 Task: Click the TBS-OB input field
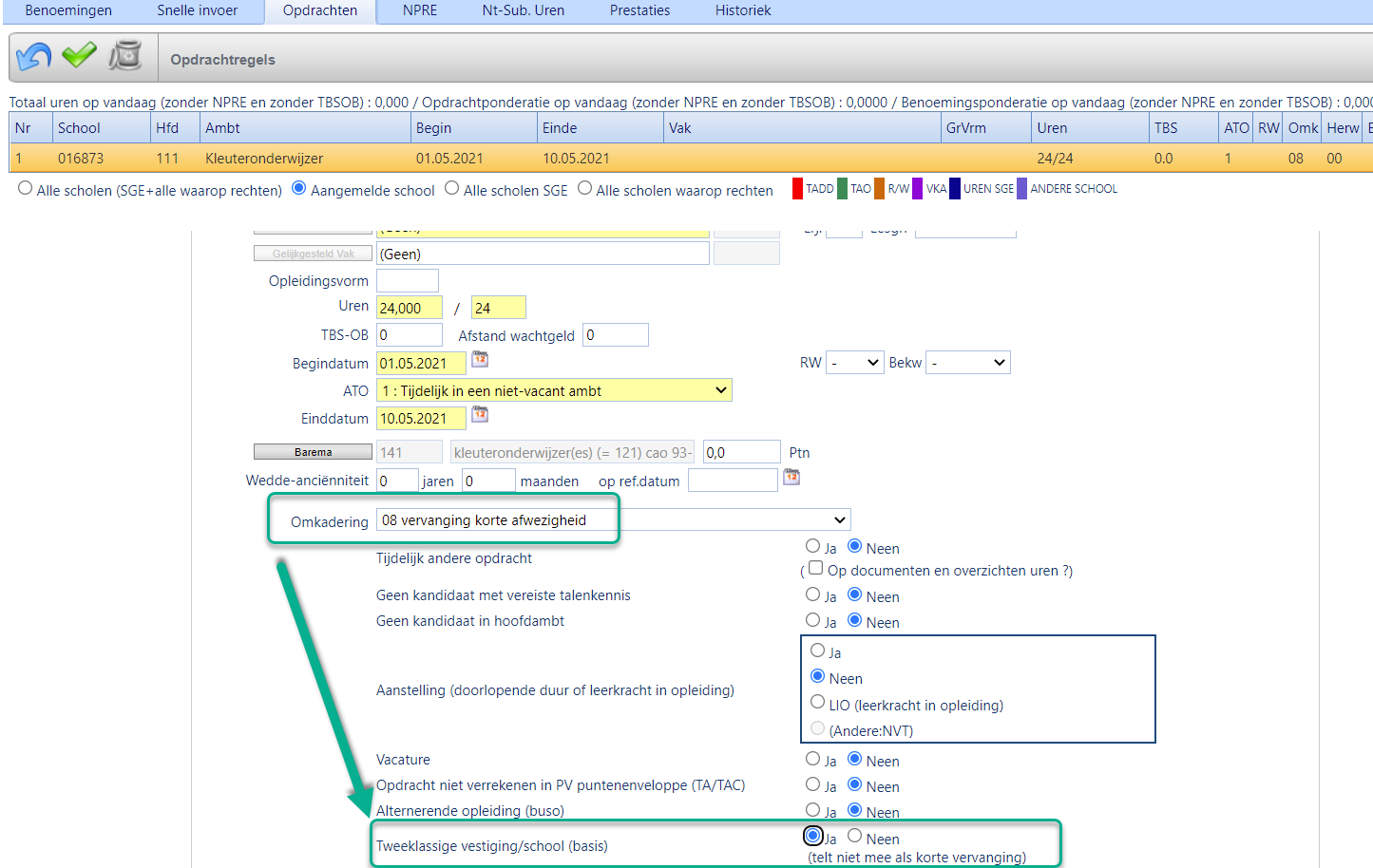(410, 334)
